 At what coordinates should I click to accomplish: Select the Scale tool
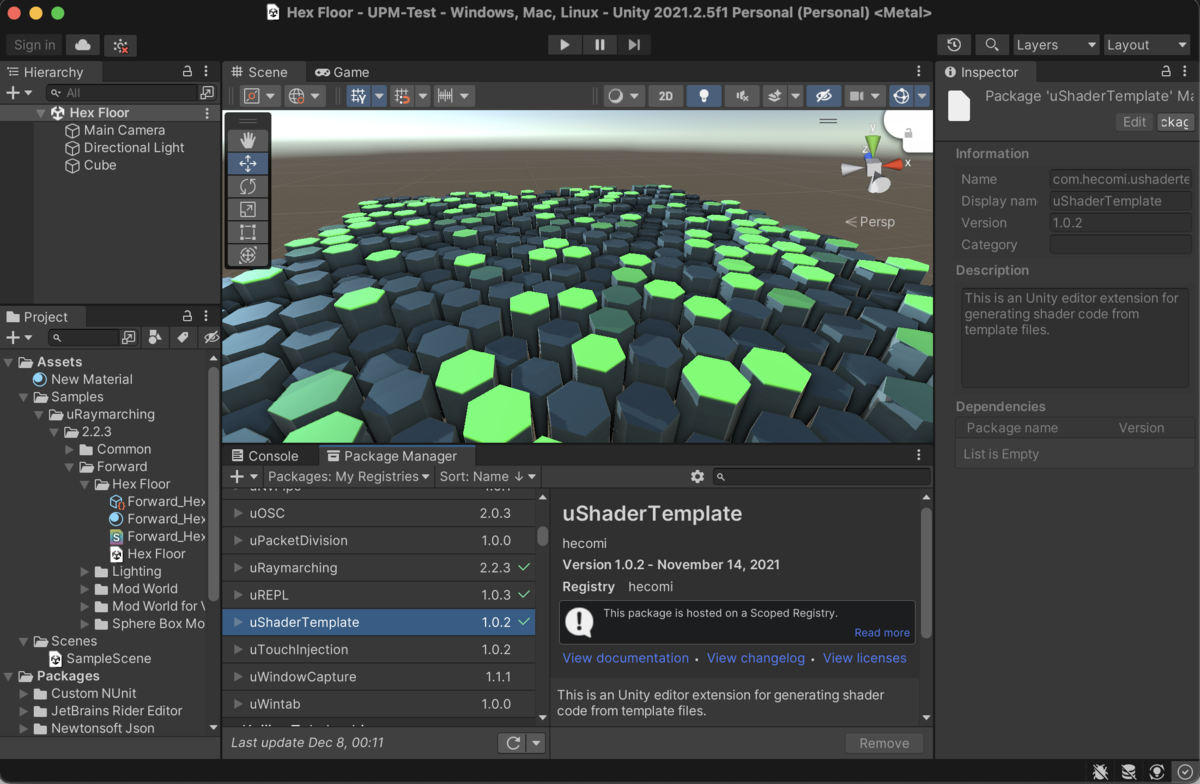(x=248, y=210)
